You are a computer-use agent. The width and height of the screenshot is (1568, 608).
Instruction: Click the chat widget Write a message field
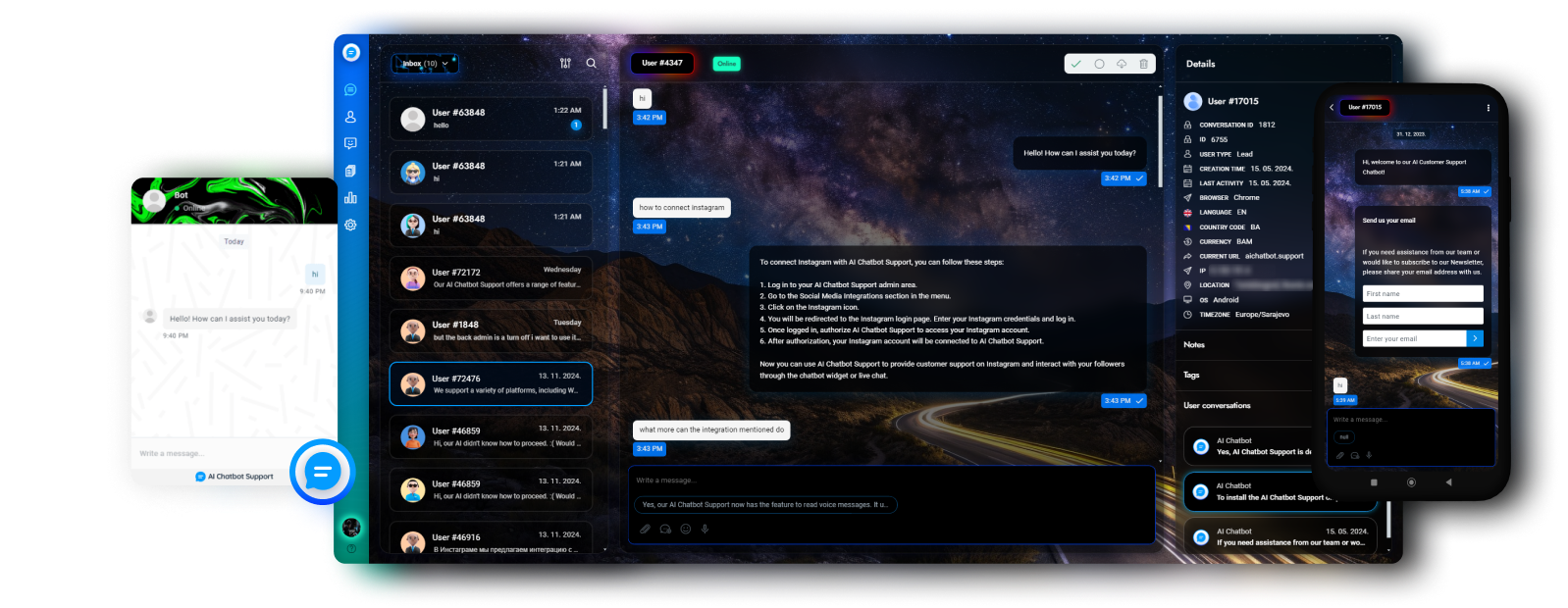(211, 454)
